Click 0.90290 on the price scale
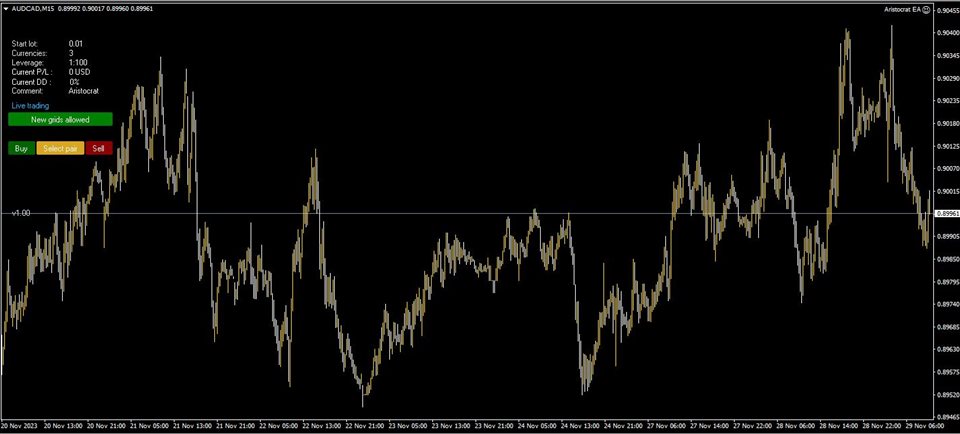The height and width of the screenshot is (434, 960). point(947,78)
